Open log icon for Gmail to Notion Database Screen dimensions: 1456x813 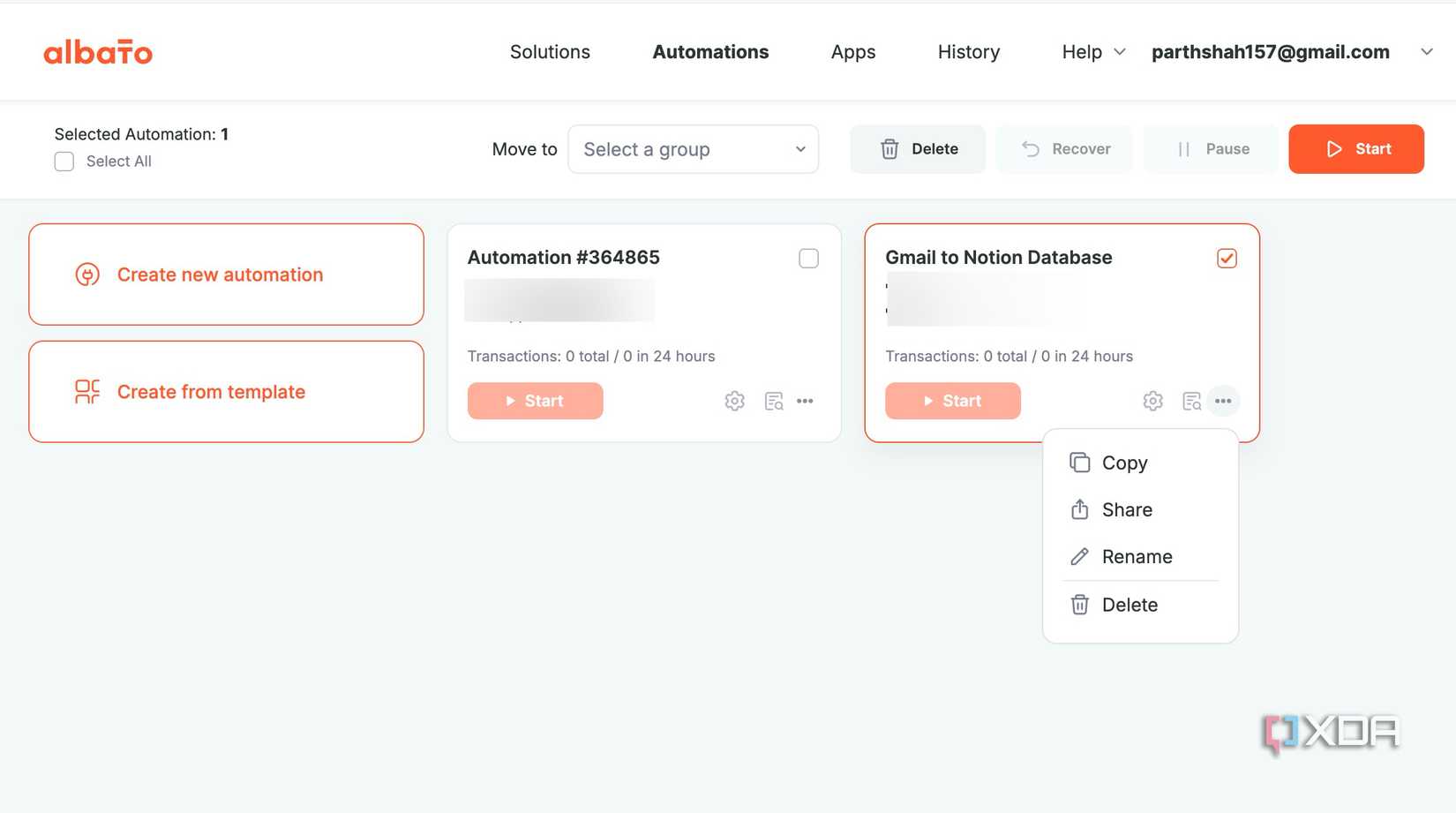coord(1191,401)
